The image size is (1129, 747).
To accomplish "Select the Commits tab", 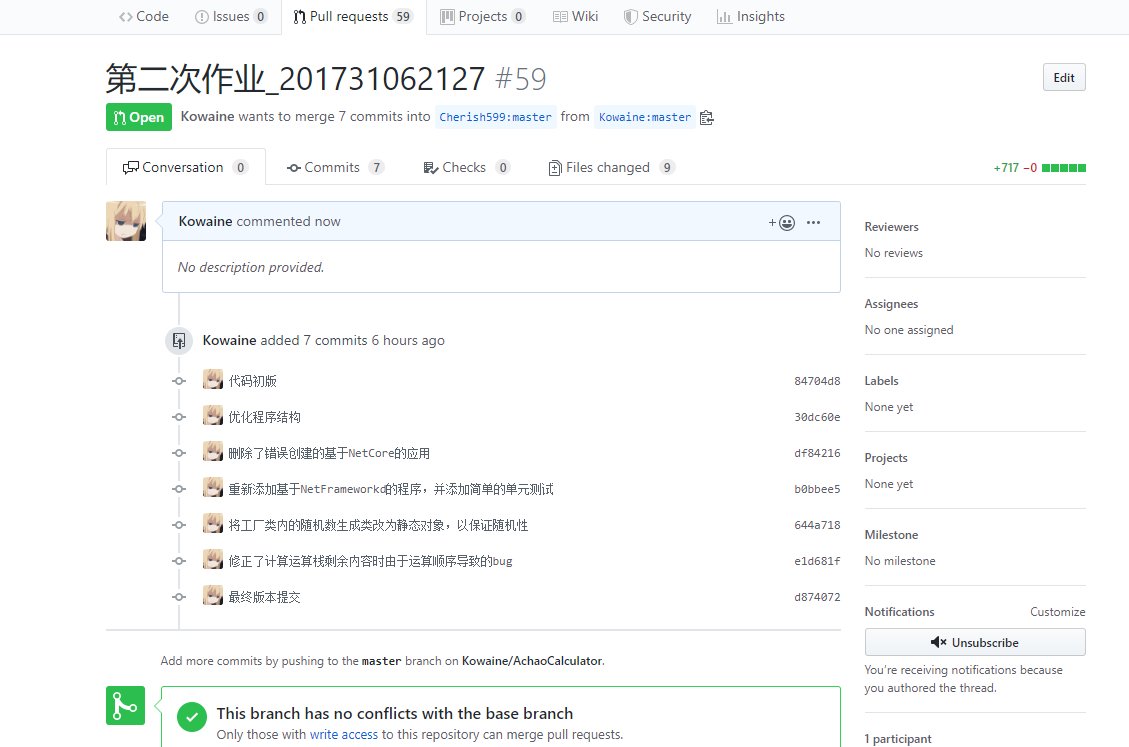I will pyautogui.click(x=335, y=167).
